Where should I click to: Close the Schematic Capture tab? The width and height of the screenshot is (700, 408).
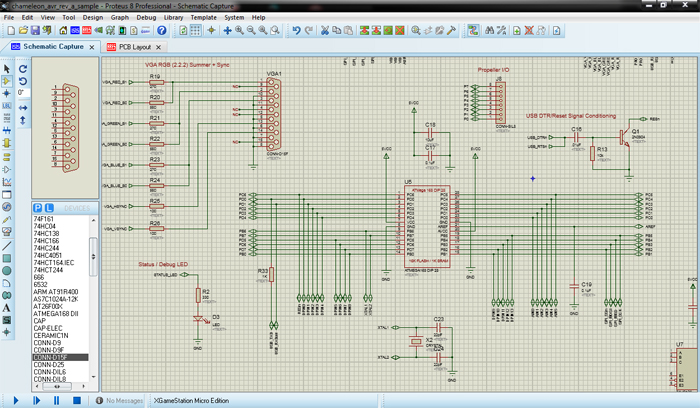coord(92,47)
